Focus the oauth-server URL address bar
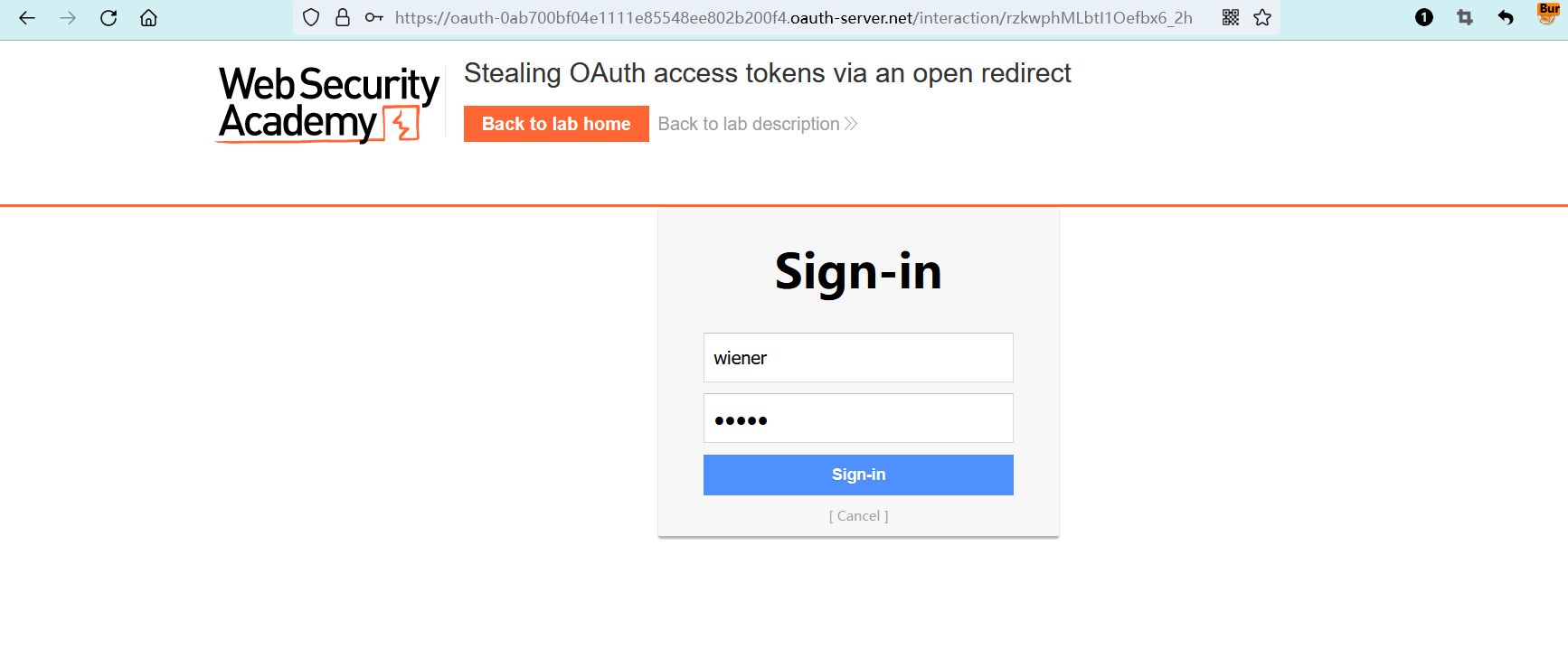Screen dimensions: 1568x659 [793, 18]
